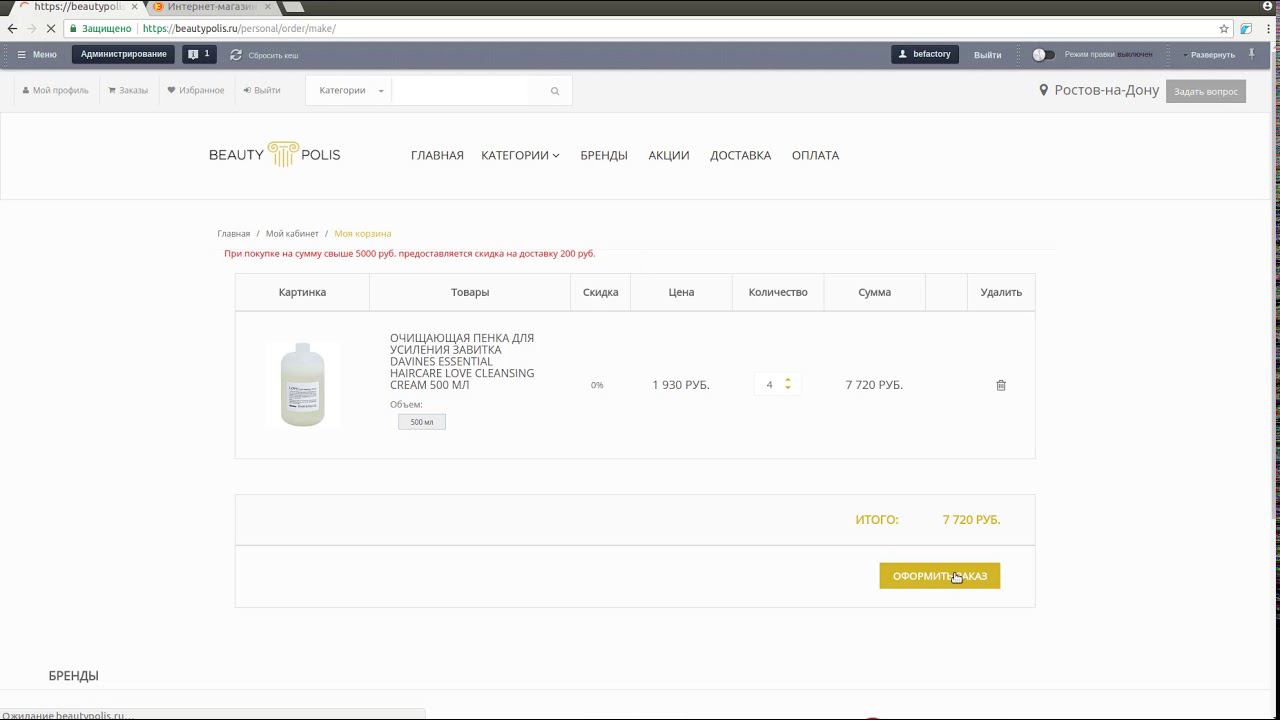The image size is (1280, 720).
Task: Click the Количество column header
Action: (x=778, y=292)
